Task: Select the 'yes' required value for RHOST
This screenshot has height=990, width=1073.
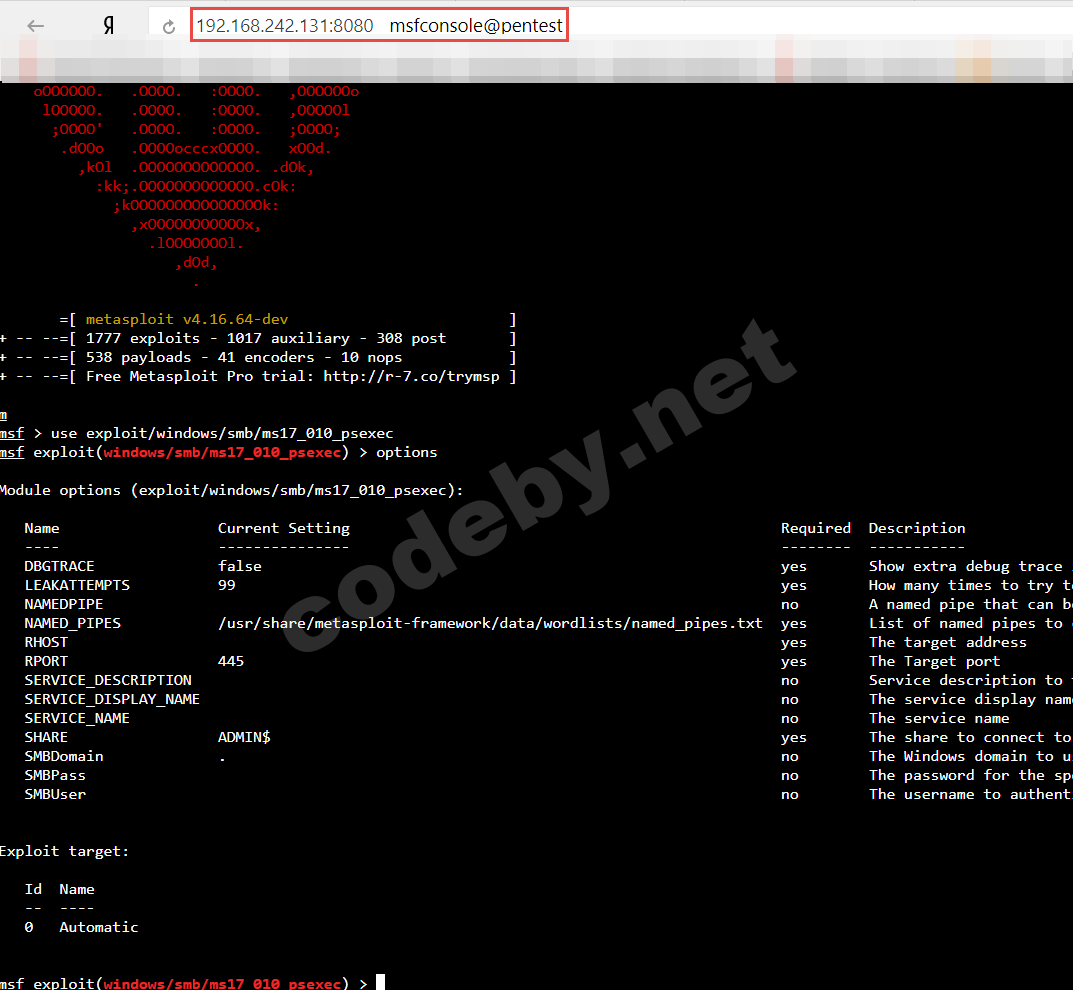Action: 794,643
